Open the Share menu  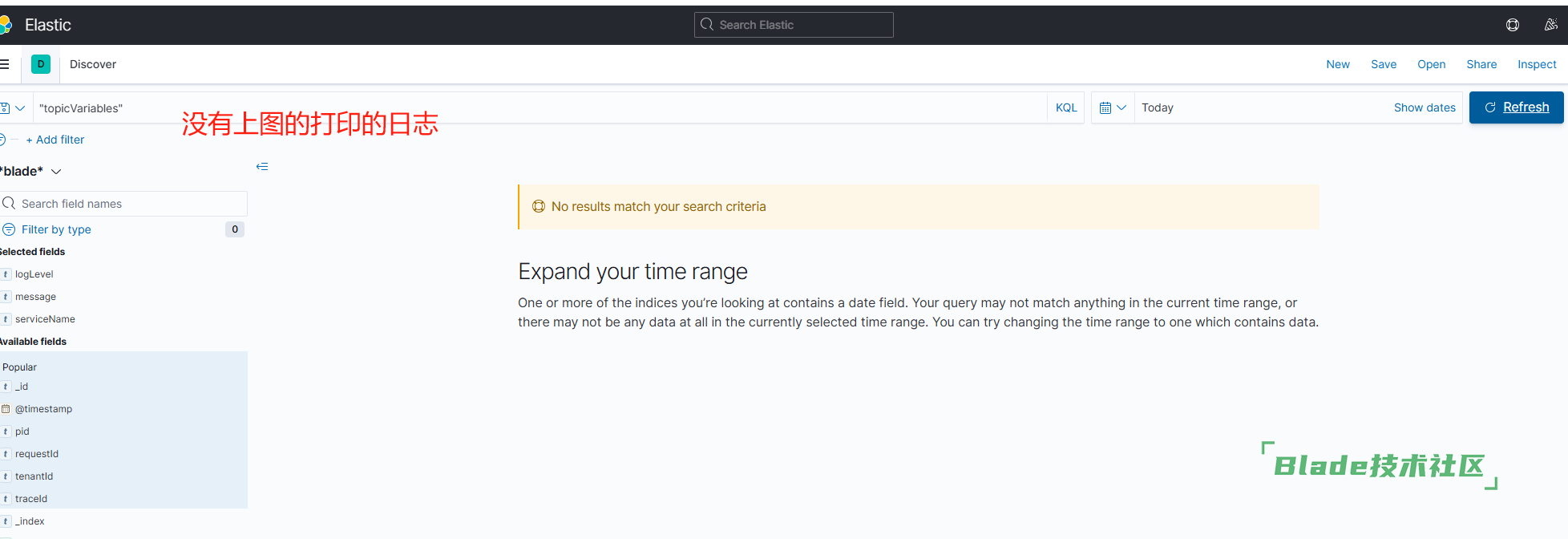(x=1481, y=64)
